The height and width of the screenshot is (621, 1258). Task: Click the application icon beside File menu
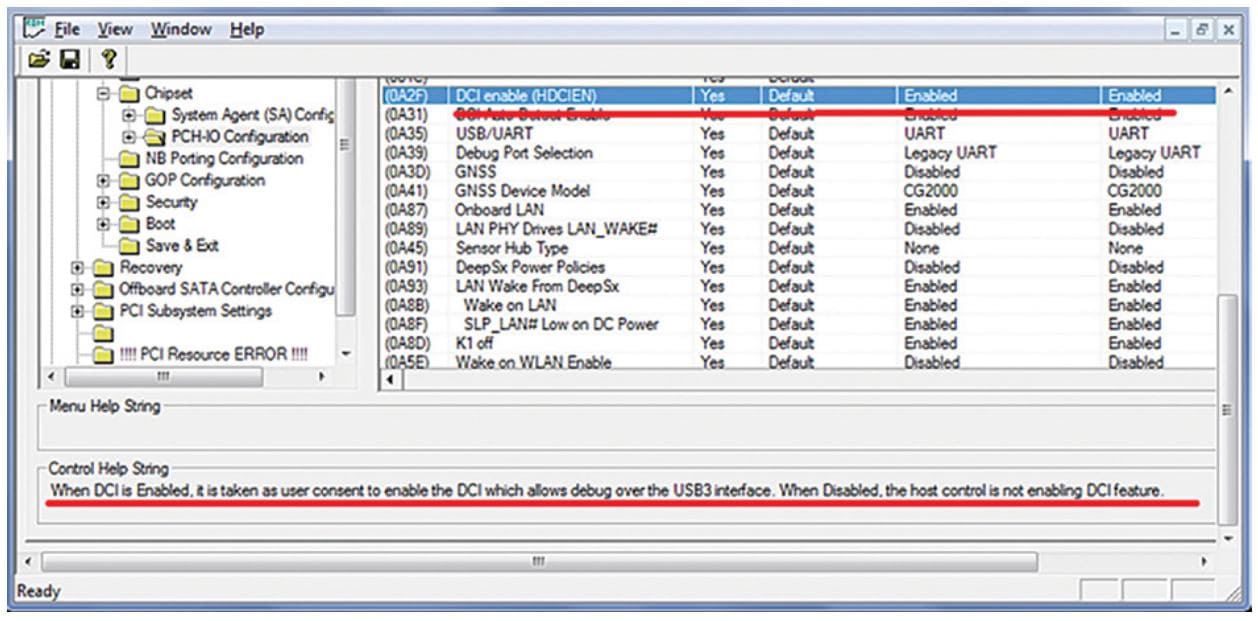(x=33, y=29)
